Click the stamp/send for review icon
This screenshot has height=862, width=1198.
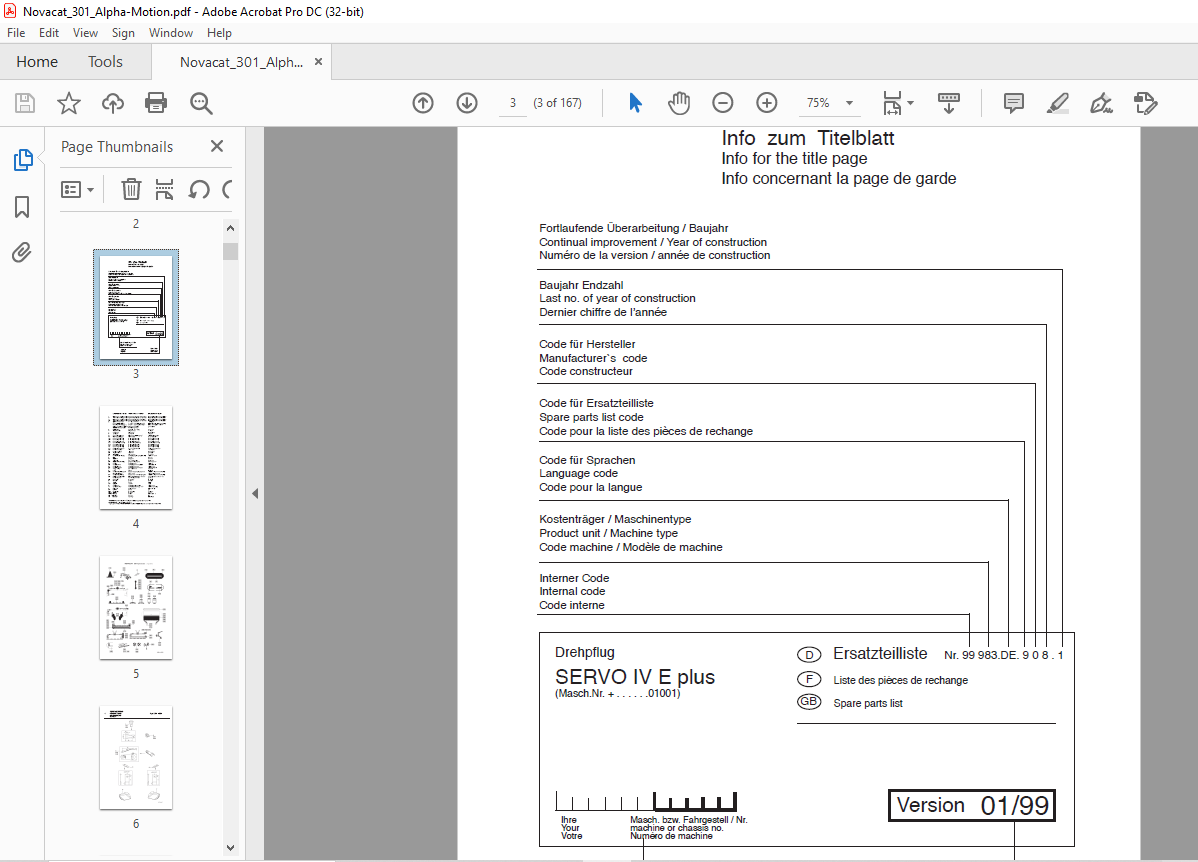click(x=1145, y=102)
